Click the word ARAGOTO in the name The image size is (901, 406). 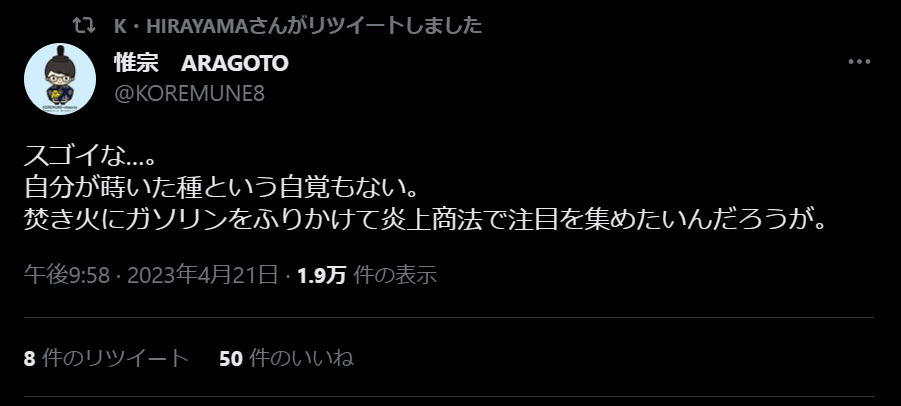tap(234, 64)
